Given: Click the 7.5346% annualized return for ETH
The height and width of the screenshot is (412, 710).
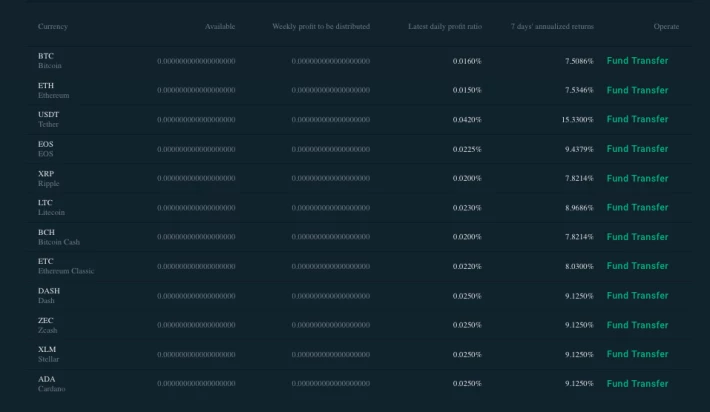Looking at the screenshot, I should tap(579, 90).
